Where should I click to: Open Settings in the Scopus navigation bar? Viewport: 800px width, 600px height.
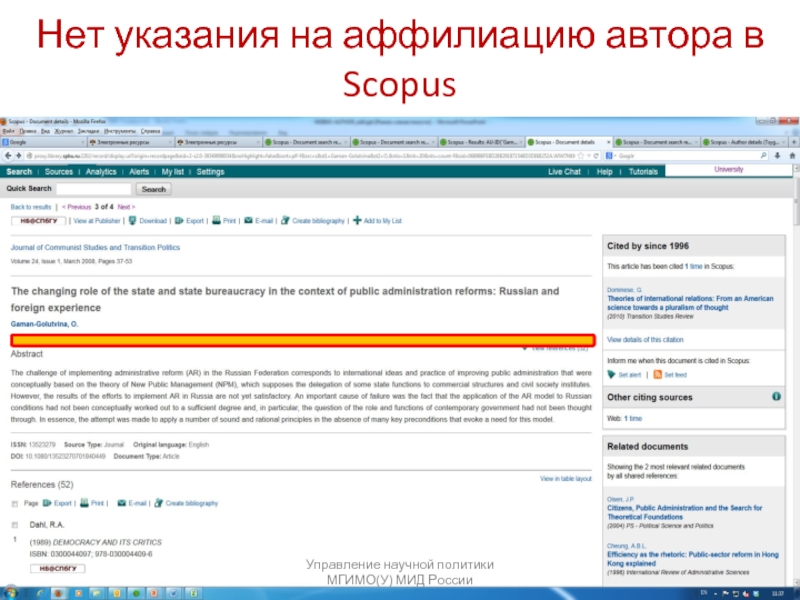point(210,172)
